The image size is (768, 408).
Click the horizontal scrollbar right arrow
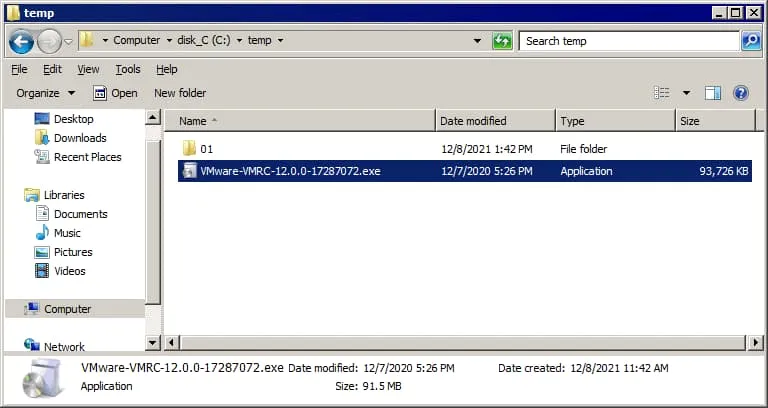[x=756, y=343]
